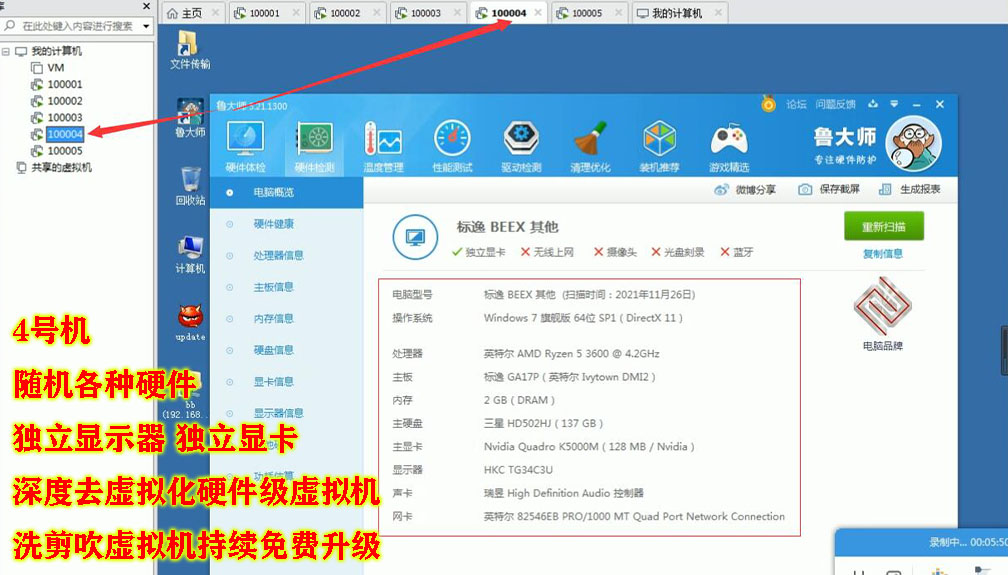Open the 论坛 forum link
Screen dimensions: 1008x575
point(796,104)
